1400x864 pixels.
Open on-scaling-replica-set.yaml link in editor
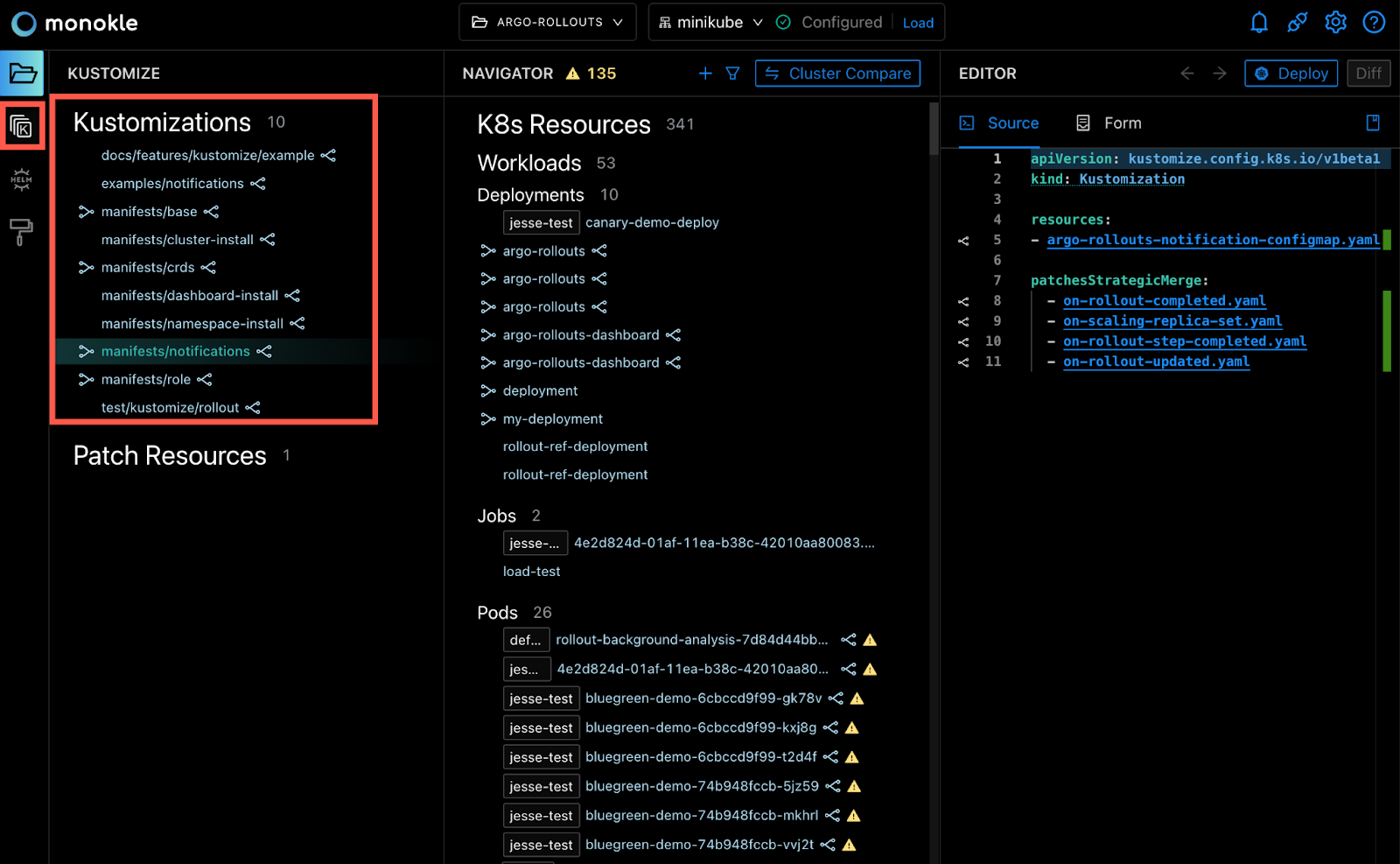coord(1172,321)
